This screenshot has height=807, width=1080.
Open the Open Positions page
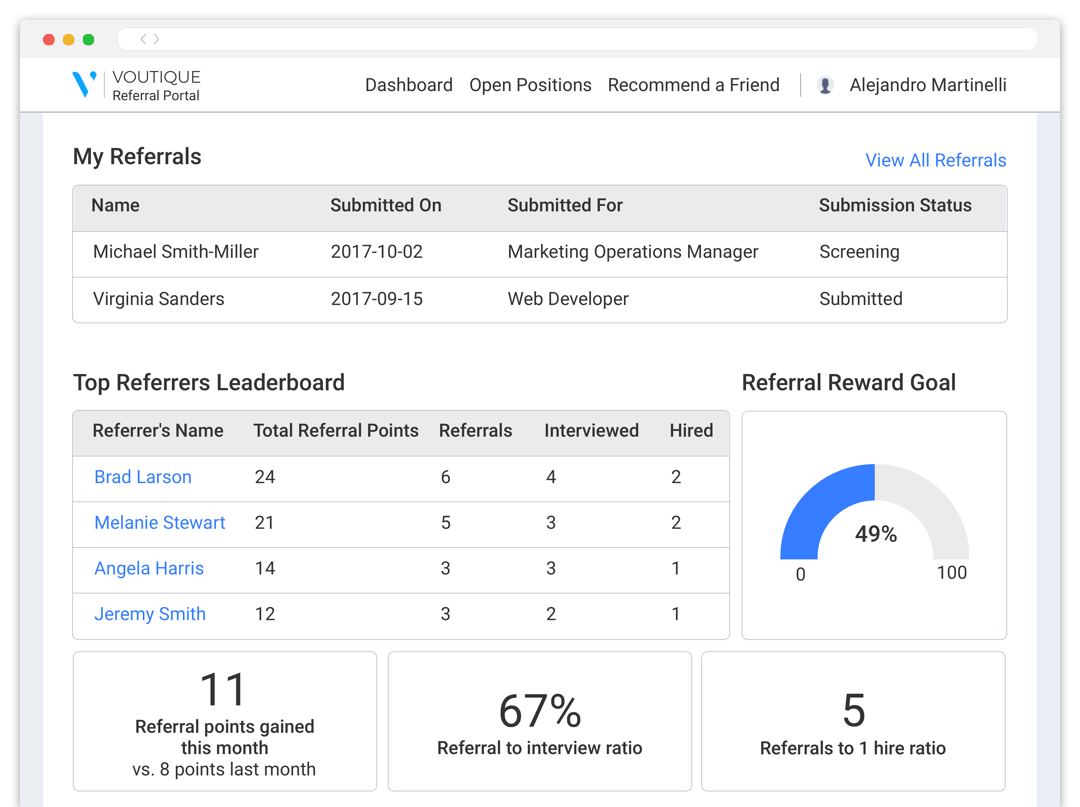pos(530,85)
